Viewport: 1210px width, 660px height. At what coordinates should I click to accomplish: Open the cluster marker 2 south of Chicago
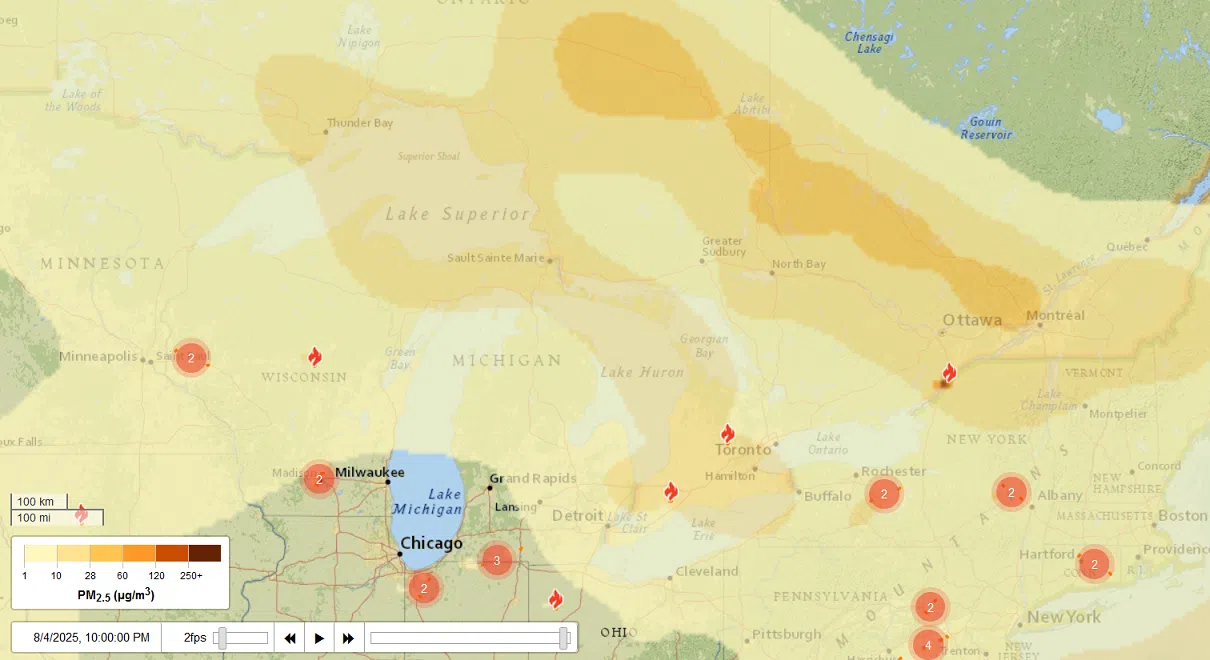point(424,587)
